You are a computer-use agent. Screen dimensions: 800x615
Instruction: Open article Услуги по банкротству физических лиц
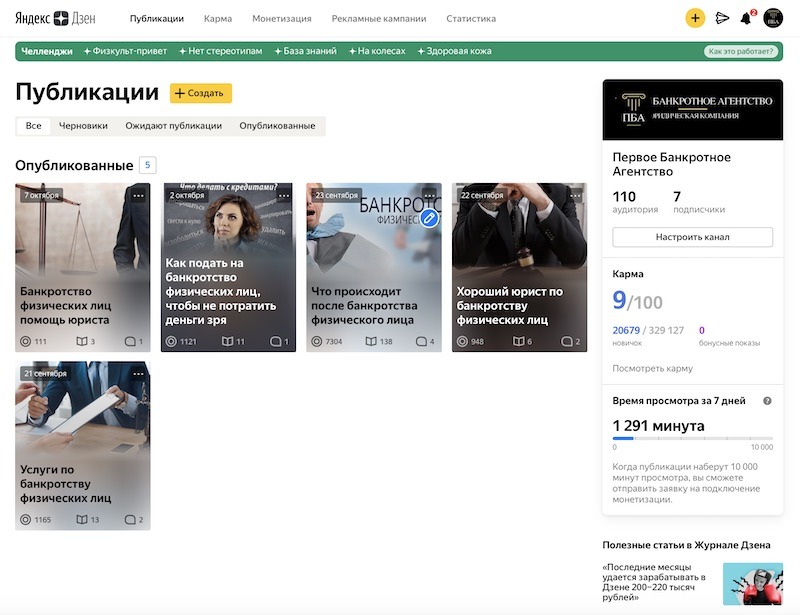coord(83,446)
